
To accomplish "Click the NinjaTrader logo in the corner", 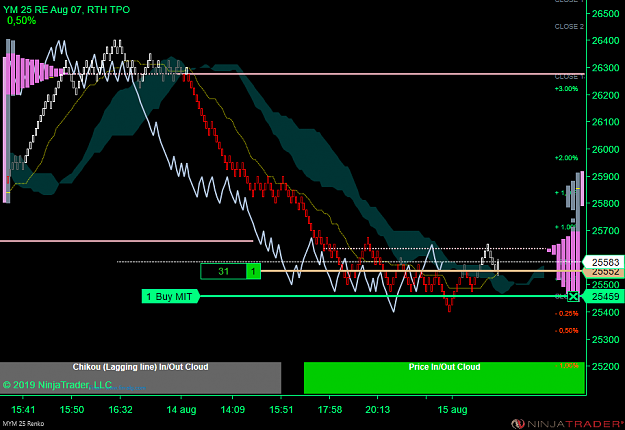I will pos(567,423).
